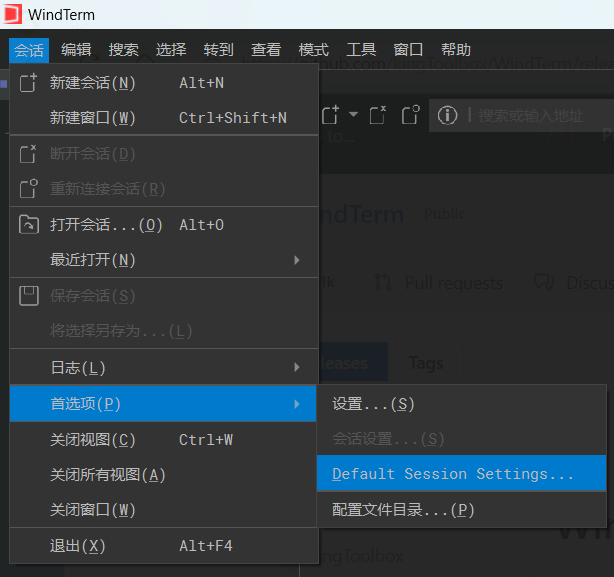Choose 关闭视图(C) menu entry
The image size is (614, 577).
click(164, 440)
